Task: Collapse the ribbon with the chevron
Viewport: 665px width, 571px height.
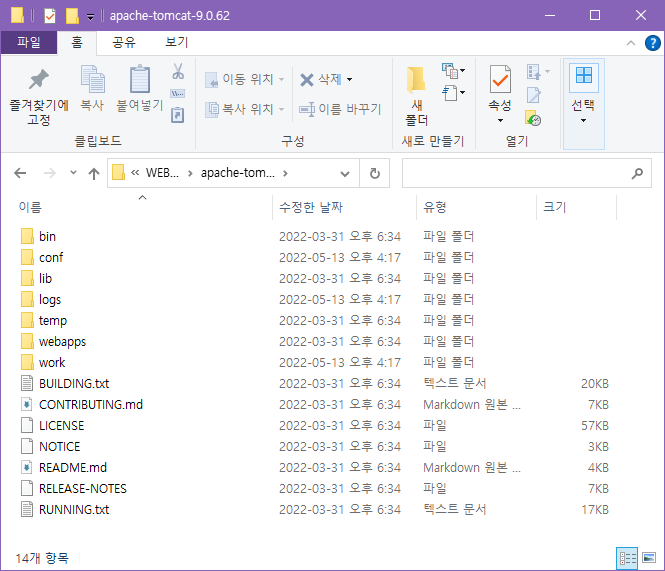Action: [631, 43]
